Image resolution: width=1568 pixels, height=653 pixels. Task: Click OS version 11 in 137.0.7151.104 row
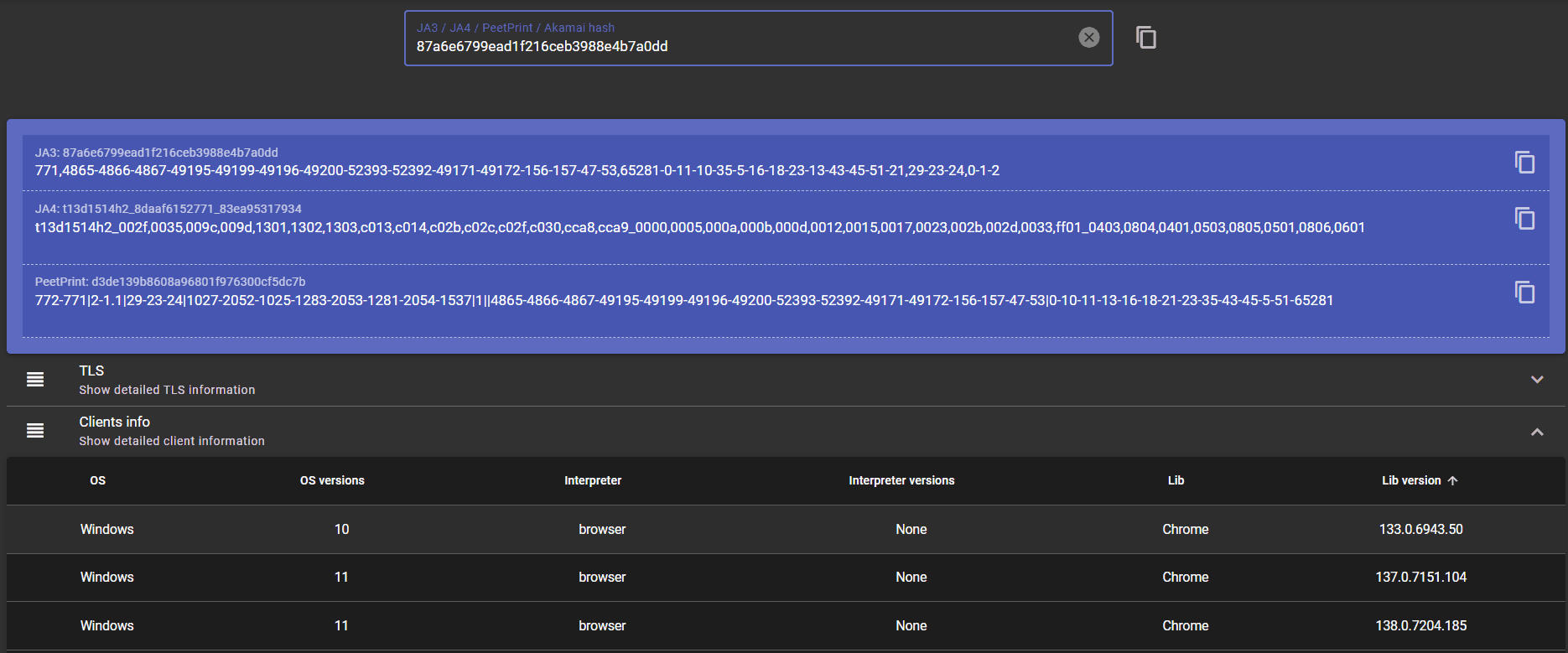(x=341, y=577)
